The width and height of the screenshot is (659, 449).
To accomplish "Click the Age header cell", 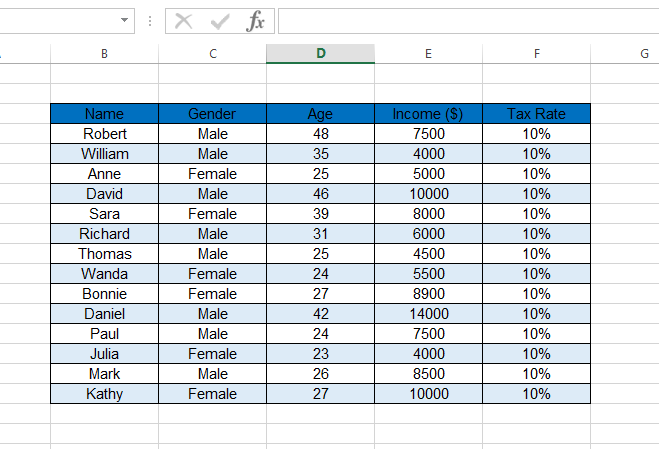I will click(320, 114).
